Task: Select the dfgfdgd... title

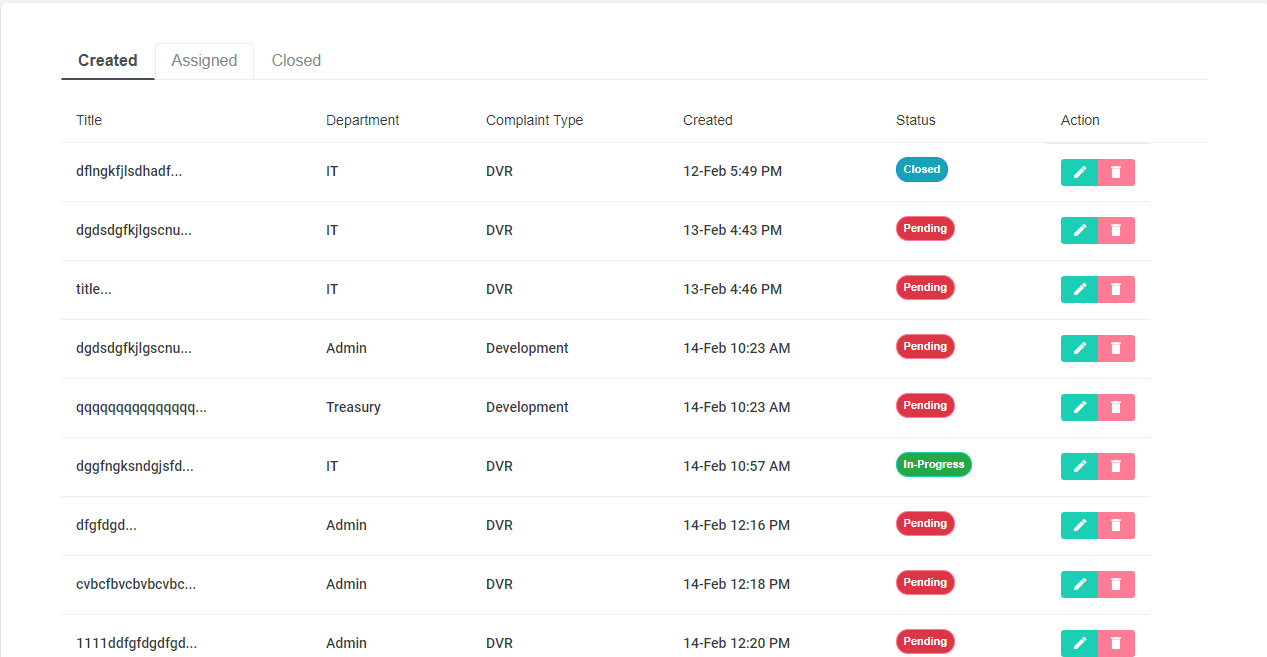Action: (x=106, y=525)
